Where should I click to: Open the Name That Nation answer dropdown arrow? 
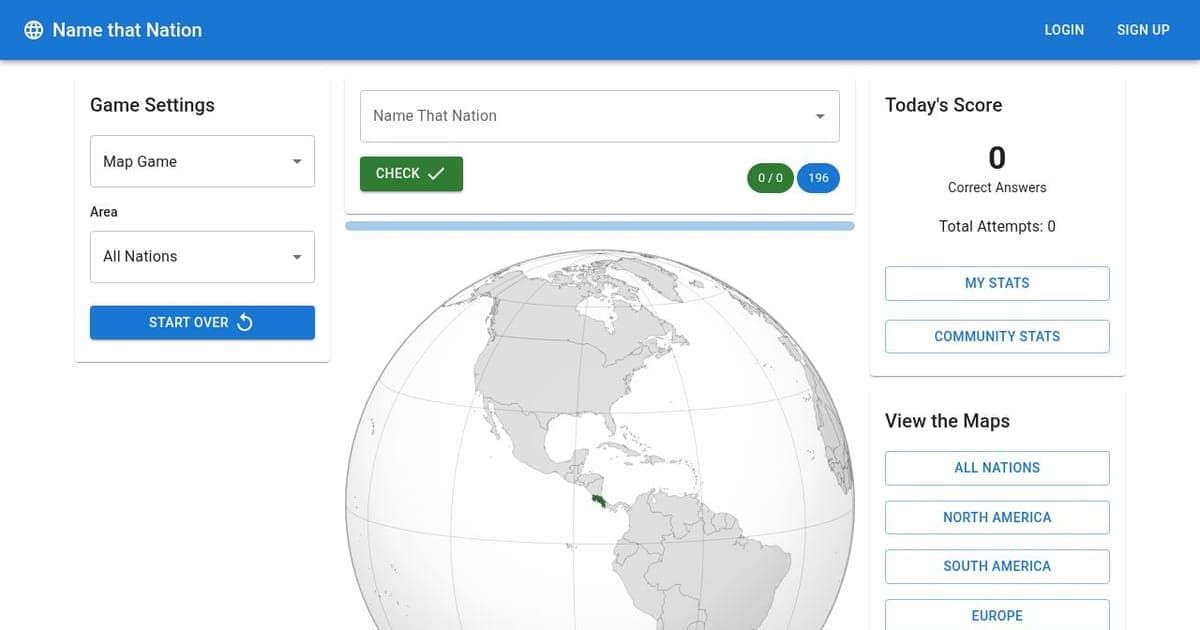pyautogui.click(x=820, y=116)
